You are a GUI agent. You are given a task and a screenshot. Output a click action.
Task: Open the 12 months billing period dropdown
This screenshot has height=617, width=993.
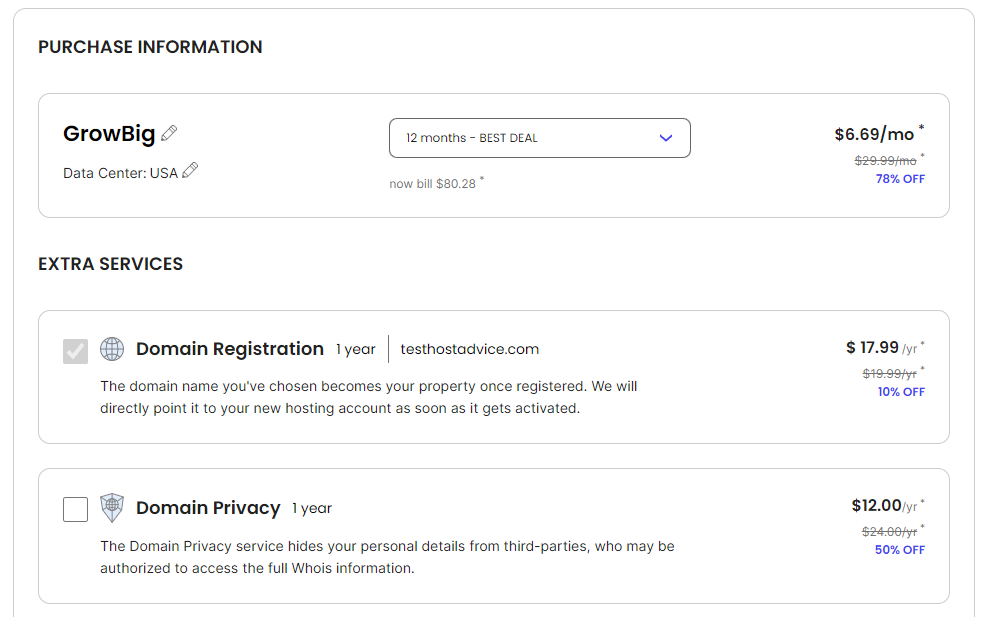click(540, 138)
